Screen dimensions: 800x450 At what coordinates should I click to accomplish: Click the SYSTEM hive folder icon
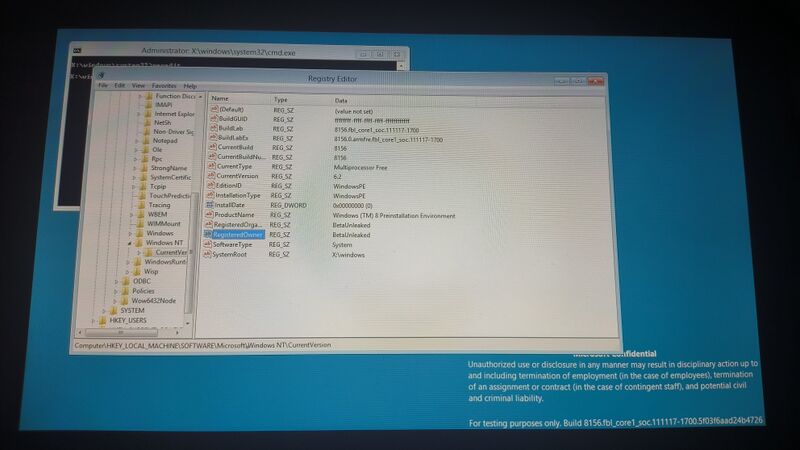click(x=114, y=310)
